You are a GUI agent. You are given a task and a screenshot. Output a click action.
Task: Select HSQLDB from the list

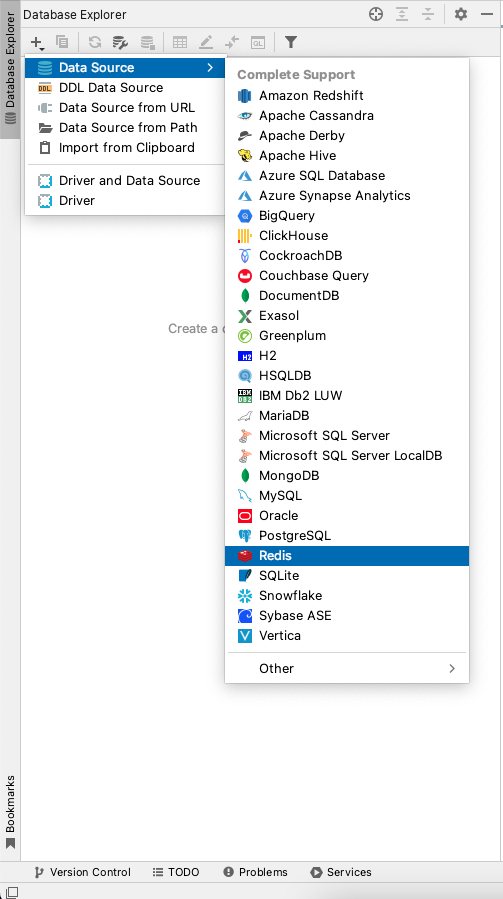pyautogui.click(x=347, y=376)
